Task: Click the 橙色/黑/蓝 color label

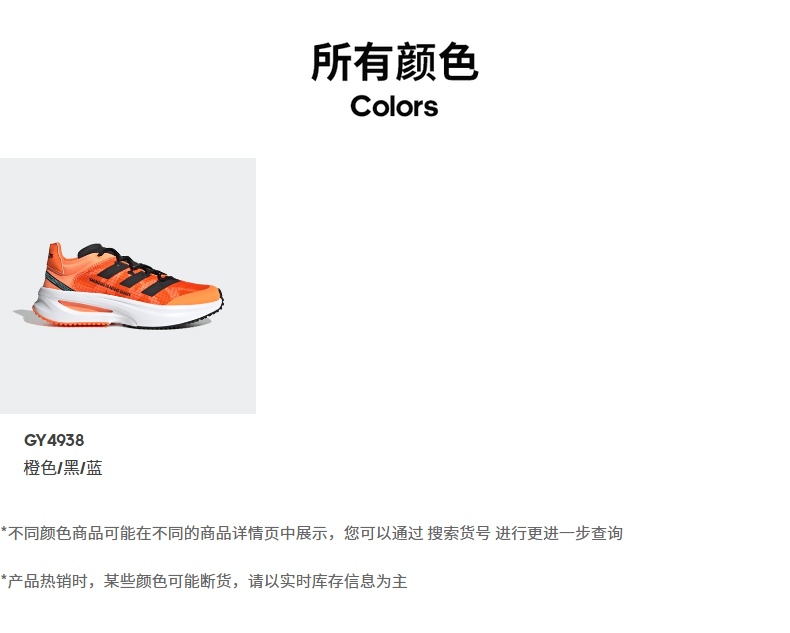Action: 63,468
